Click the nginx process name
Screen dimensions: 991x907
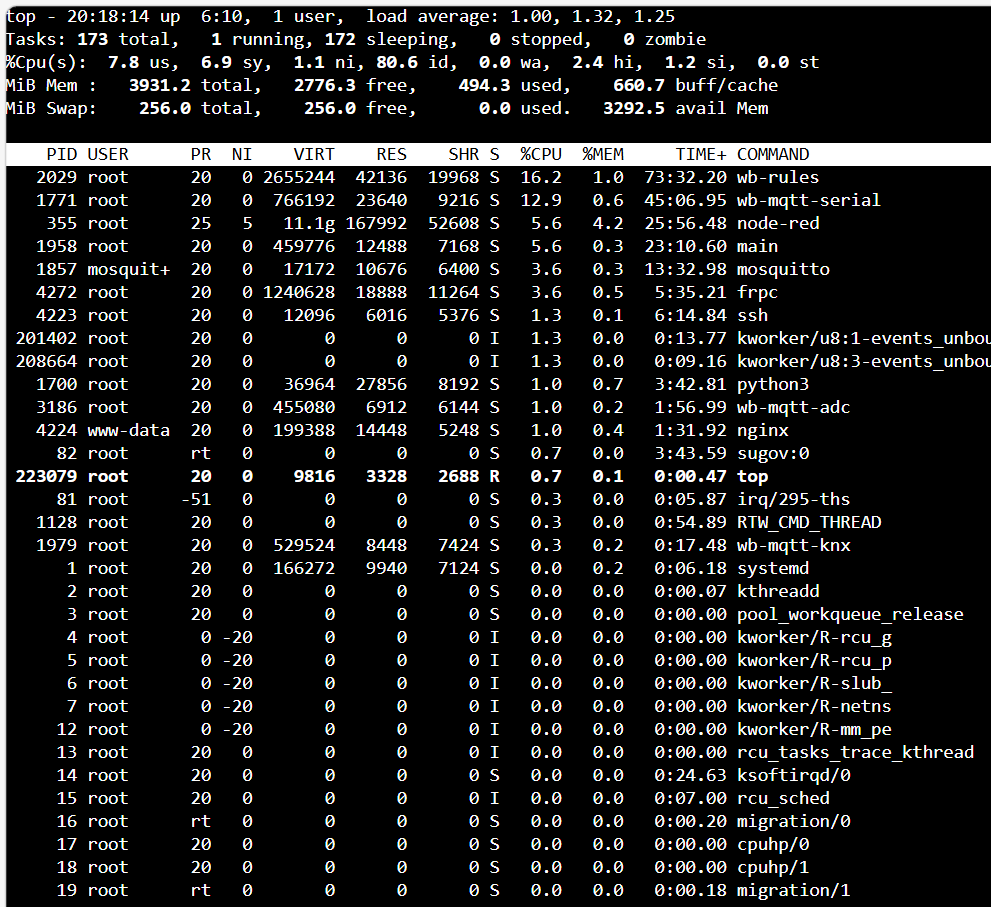pyautogui.click(x=763, y=430)
